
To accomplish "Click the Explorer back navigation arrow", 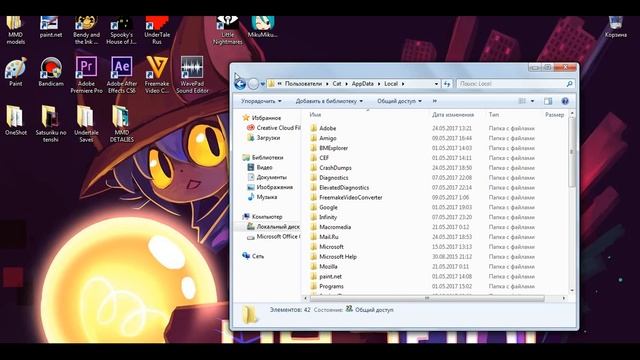I will (x=240, y=84).
